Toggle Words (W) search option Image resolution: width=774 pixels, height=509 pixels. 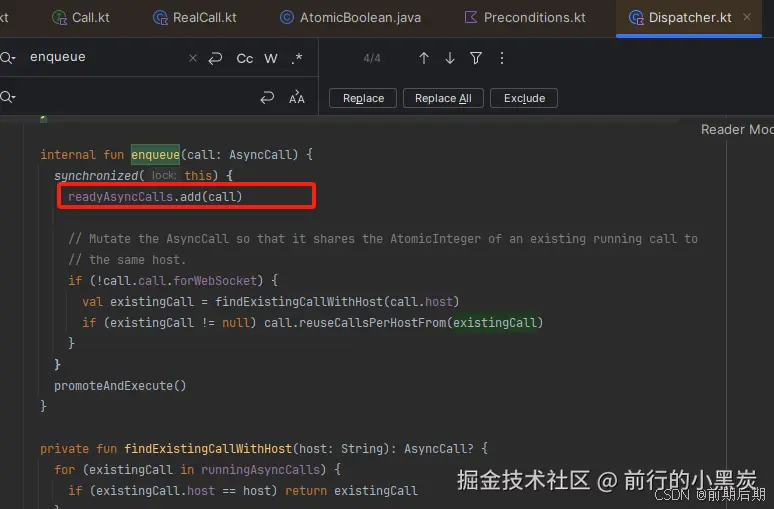(271, 58)
